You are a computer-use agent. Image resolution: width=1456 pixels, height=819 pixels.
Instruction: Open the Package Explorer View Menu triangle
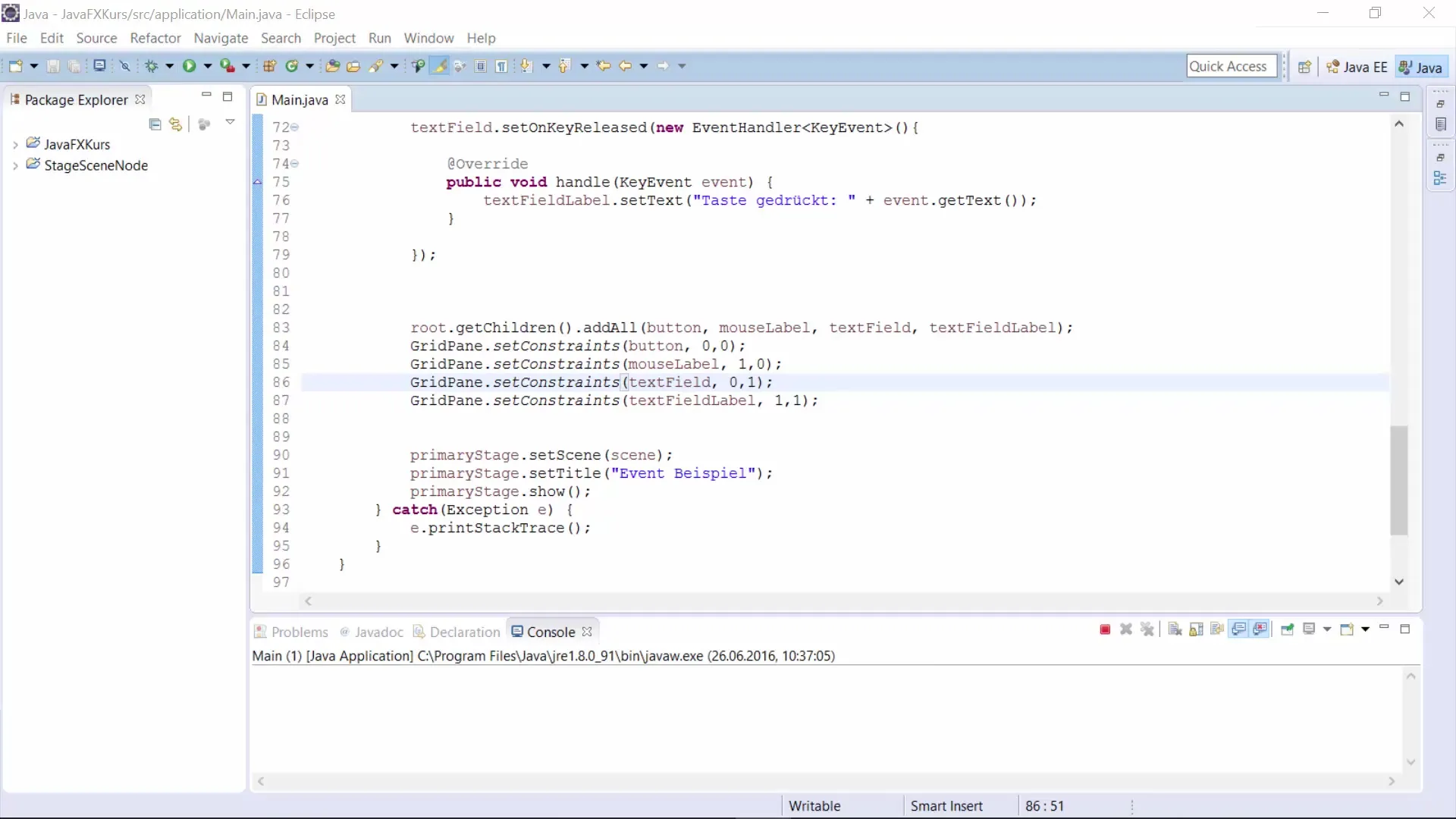pyautogui.click(x=230, y=122)
